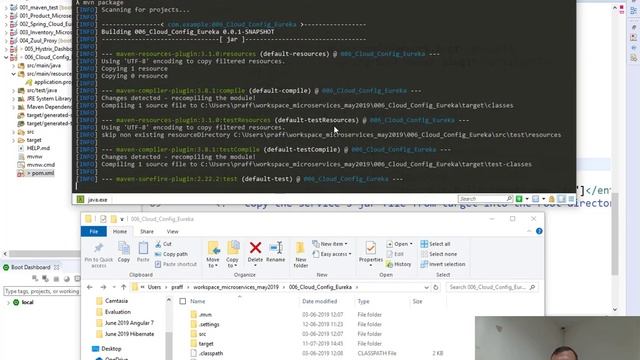The width and height of the screenshot is (640, 360).
Task: Select Desktop in the navigation pane
Action: click(x=111, y=349)
